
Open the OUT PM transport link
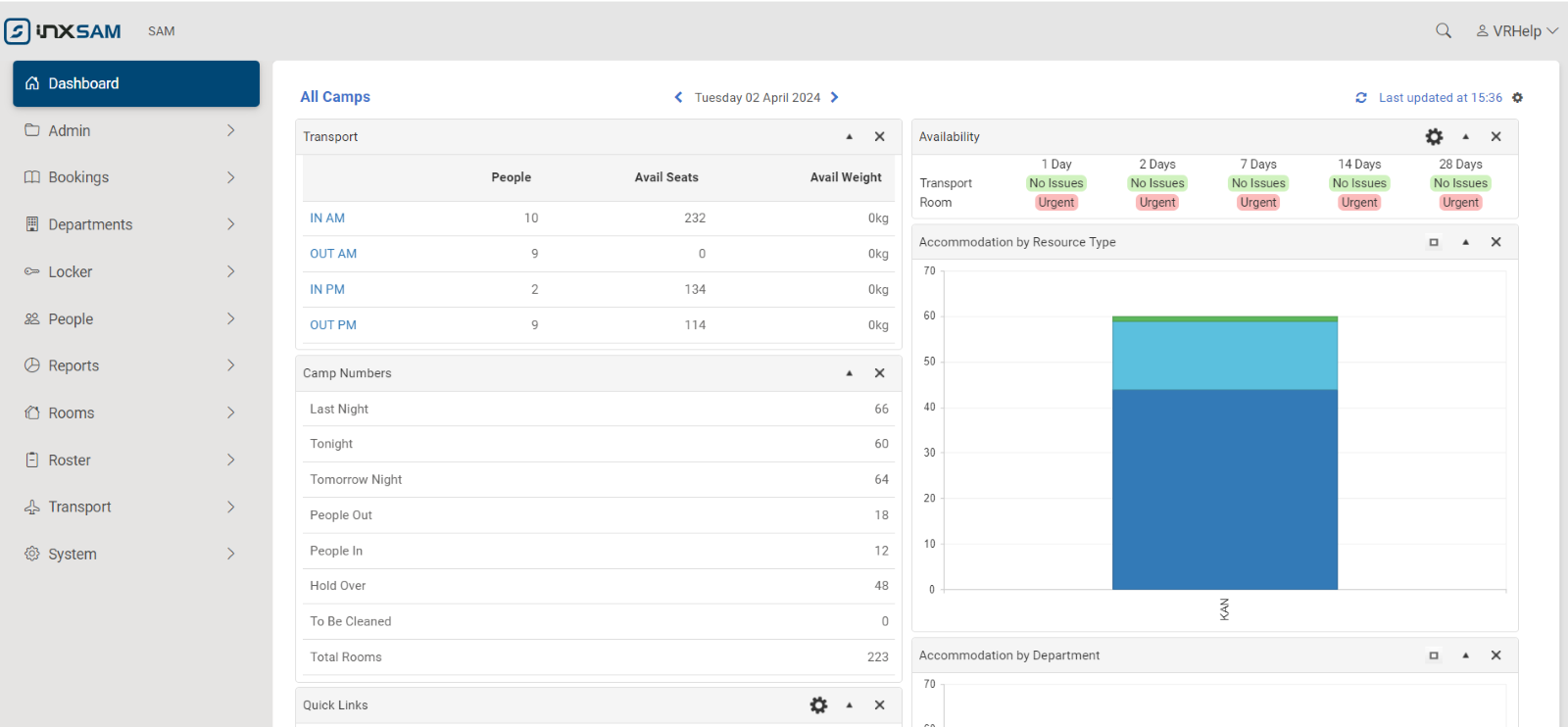click(333, 325)
